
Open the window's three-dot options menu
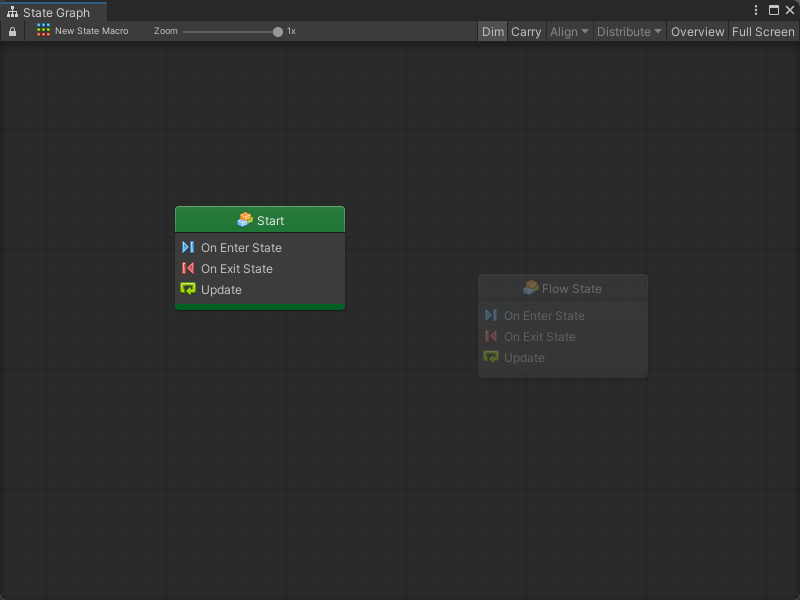click(756, 10)
